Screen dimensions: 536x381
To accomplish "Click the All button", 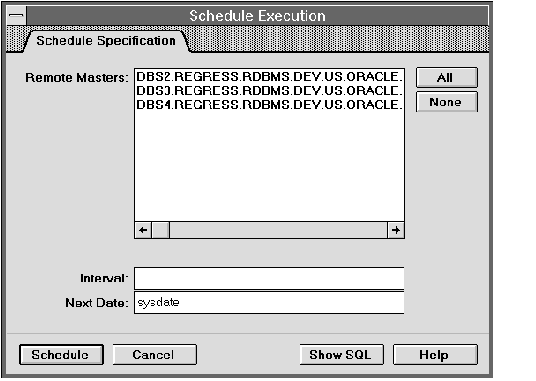I will coord(446,78).
